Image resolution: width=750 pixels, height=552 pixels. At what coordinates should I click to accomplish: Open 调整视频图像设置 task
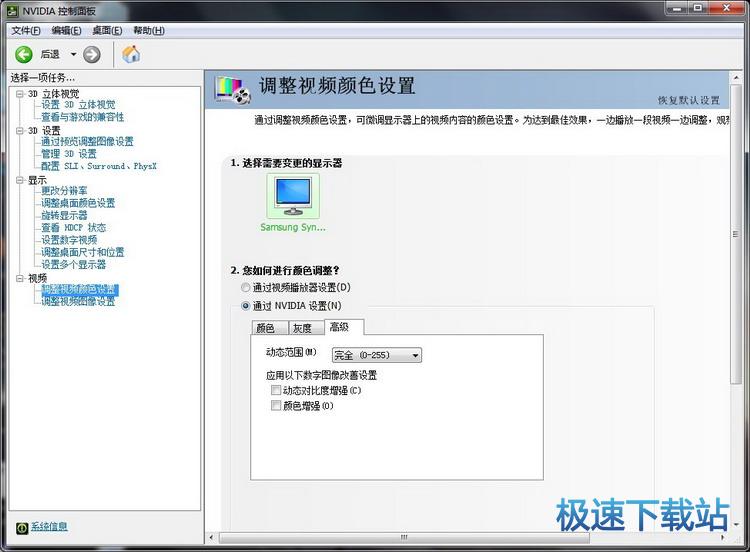click(78, 302)
